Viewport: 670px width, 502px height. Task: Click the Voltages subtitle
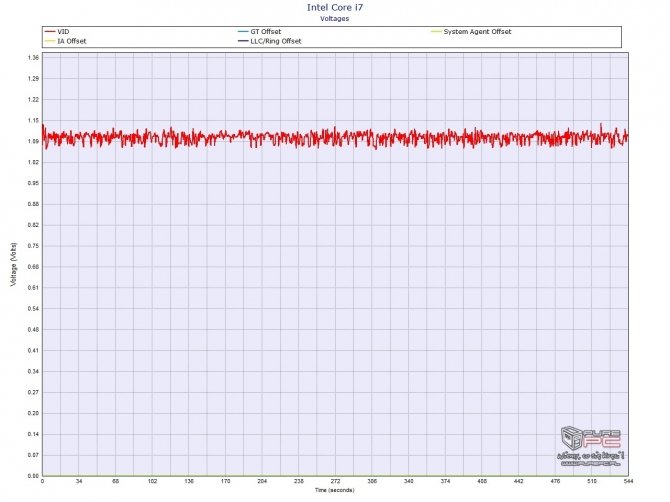335,18
